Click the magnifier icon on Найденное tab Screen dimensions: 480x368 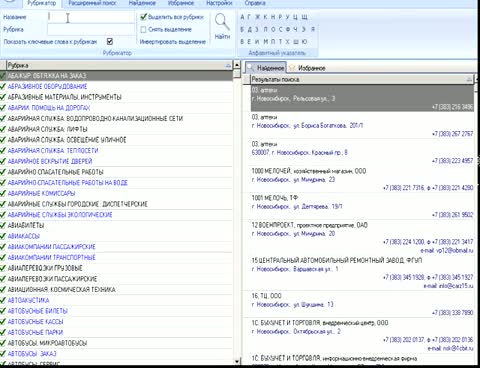(251, 68)
